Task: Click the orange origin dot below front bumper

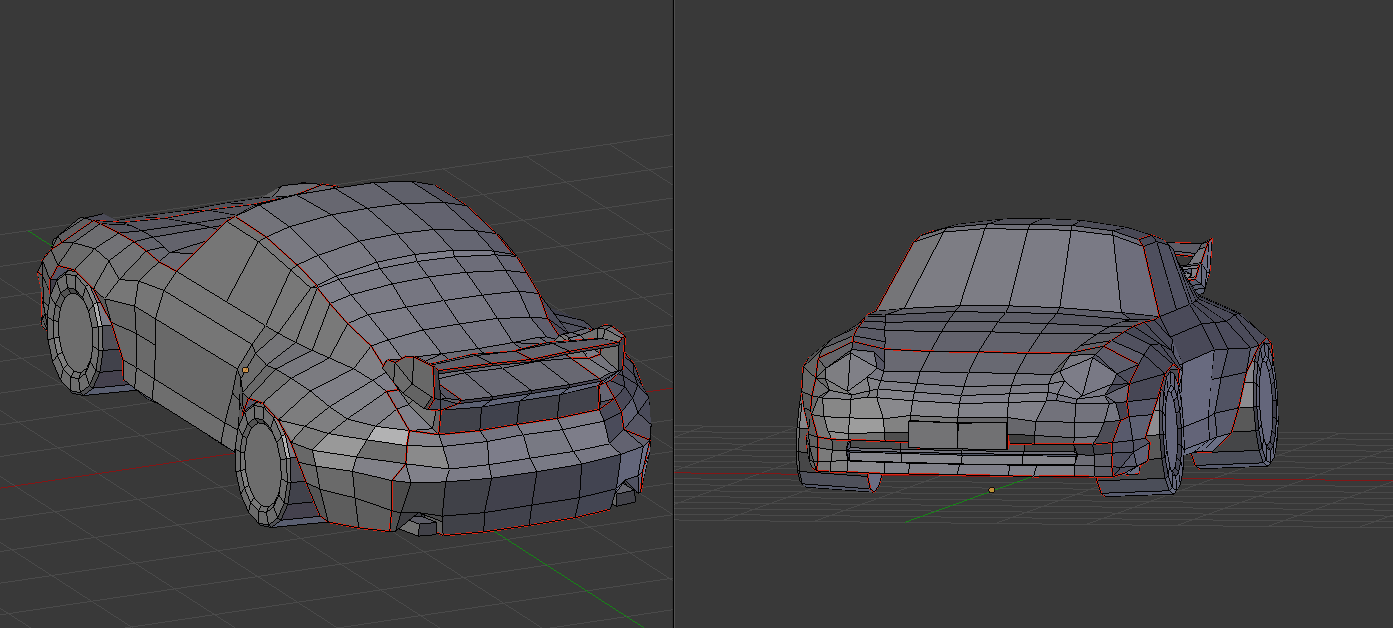Action: tap(991, 490)
